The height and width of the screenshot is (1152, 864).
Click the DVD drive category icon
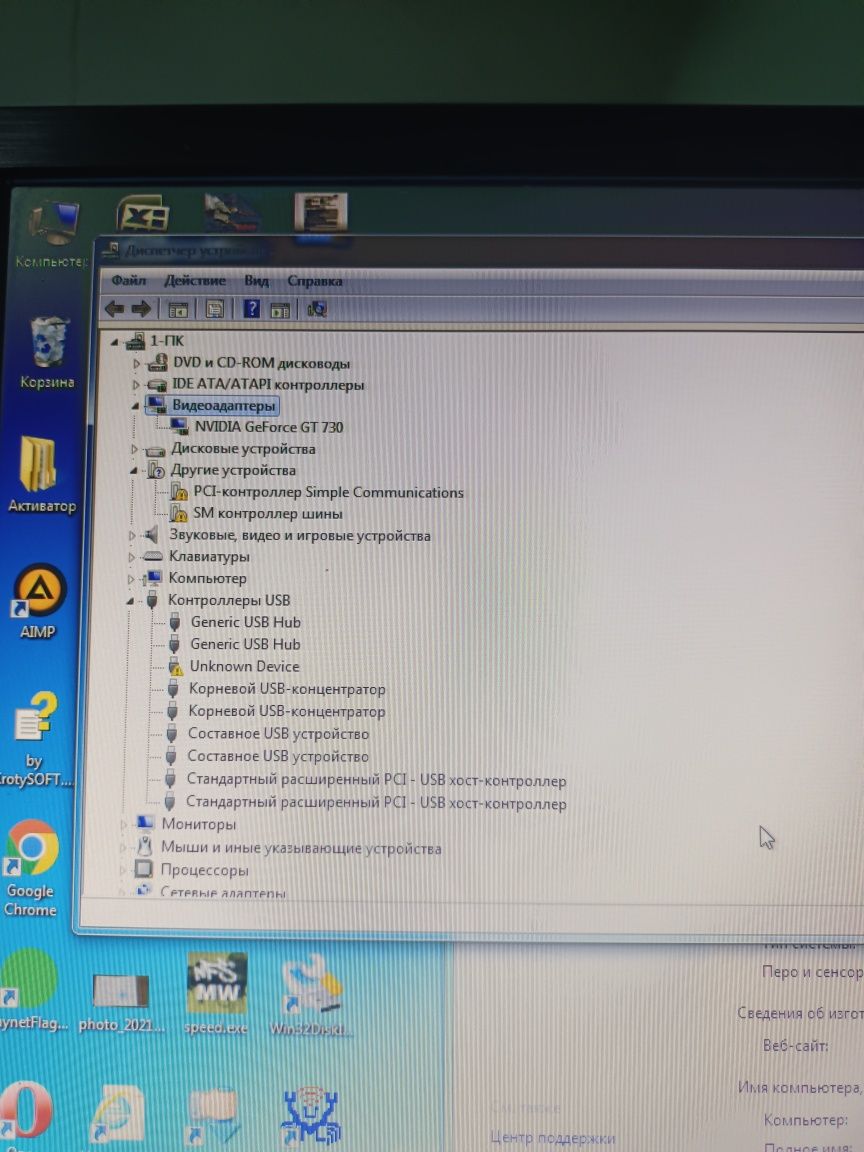pyautogui.click(x=157, y=363)
